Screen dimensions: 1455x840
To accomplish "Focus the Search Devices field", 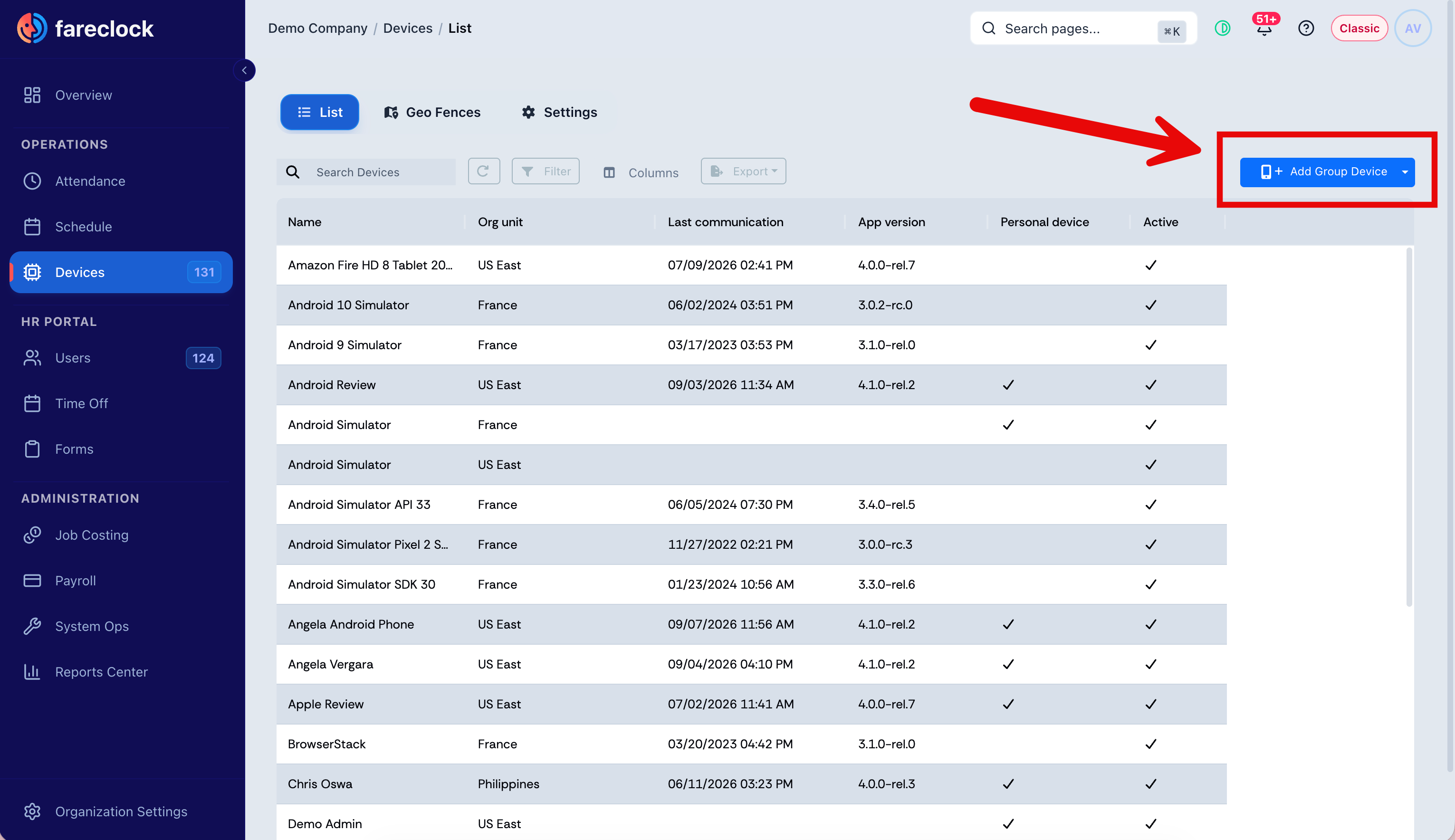I will (366, 172).
